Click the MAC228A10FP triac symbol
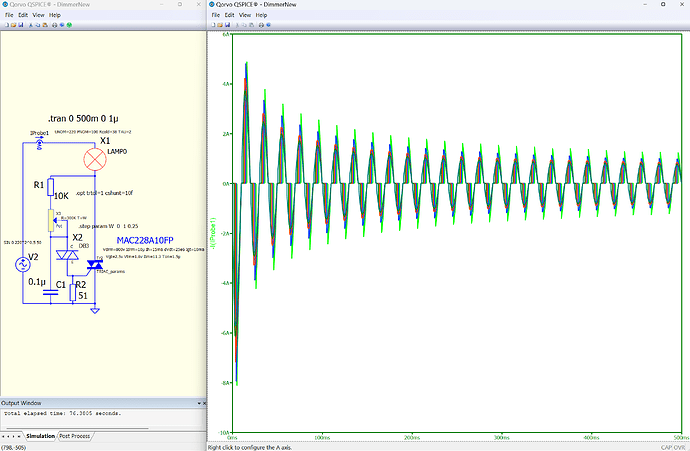 tap(95, 265)
